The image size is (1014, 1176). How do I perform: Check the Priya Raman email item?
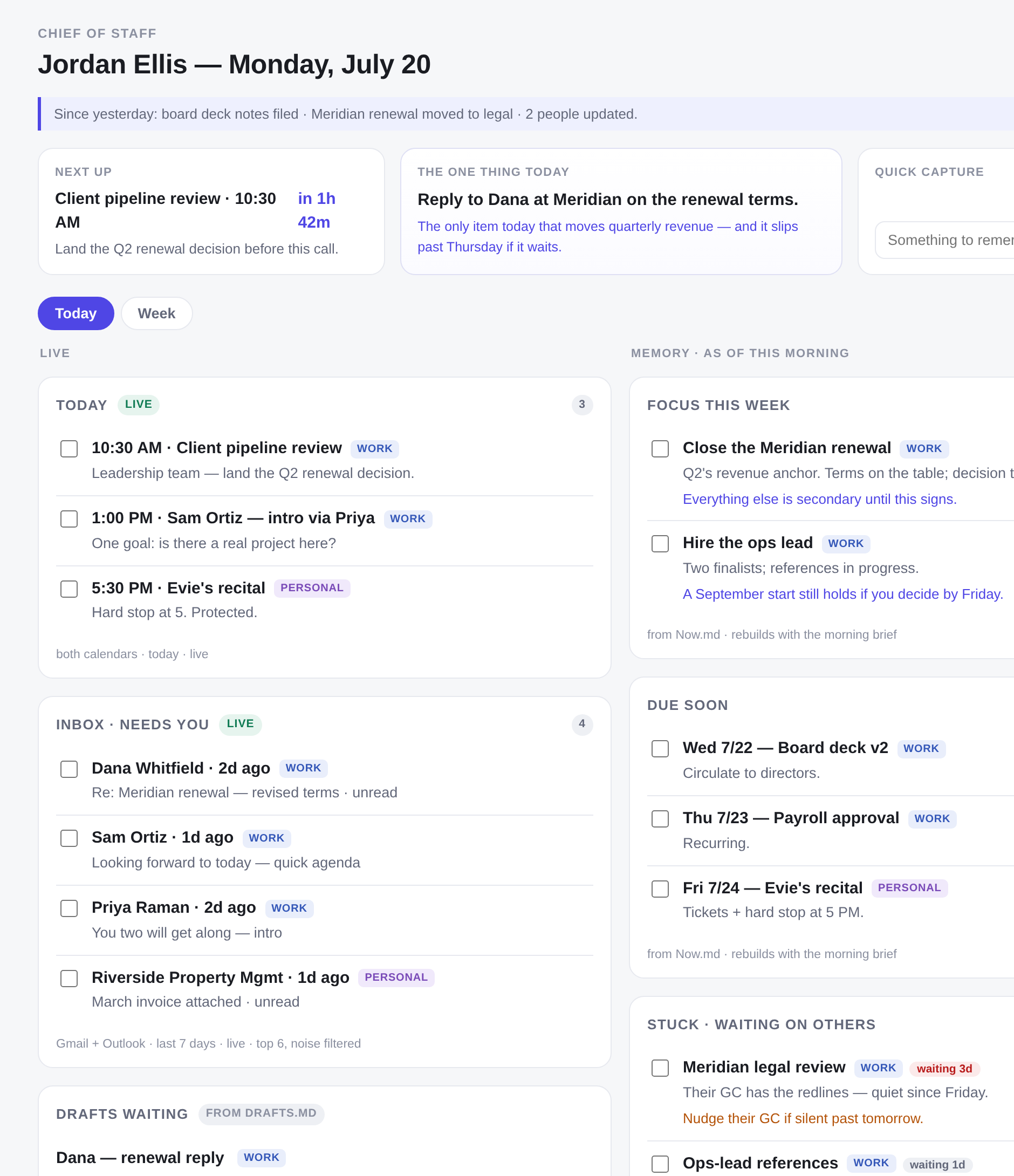click(x=69, y=908)
